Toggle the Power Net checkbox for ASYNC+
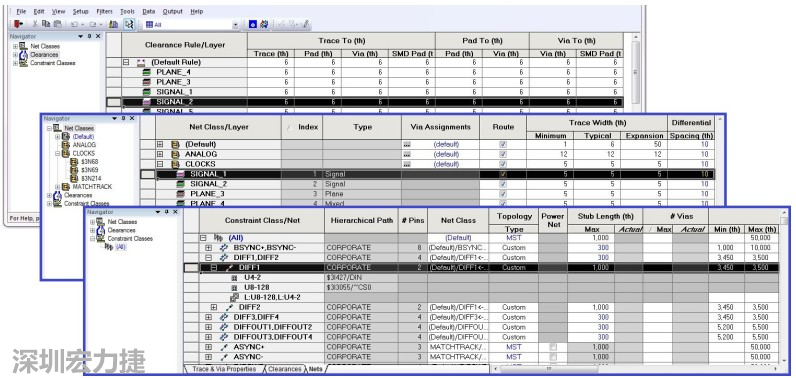Screen dimensions: 796x378 (553, 347)
